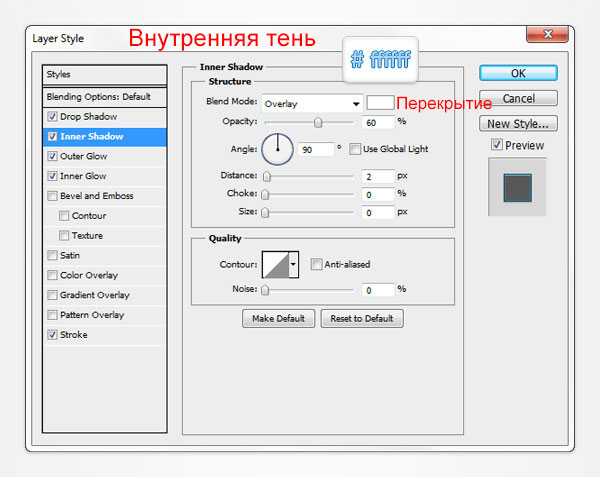The width and height of the screenshot is (600, 477).
Task: Uncheck the Preview checkbox
Action: (x=497, y=145)
